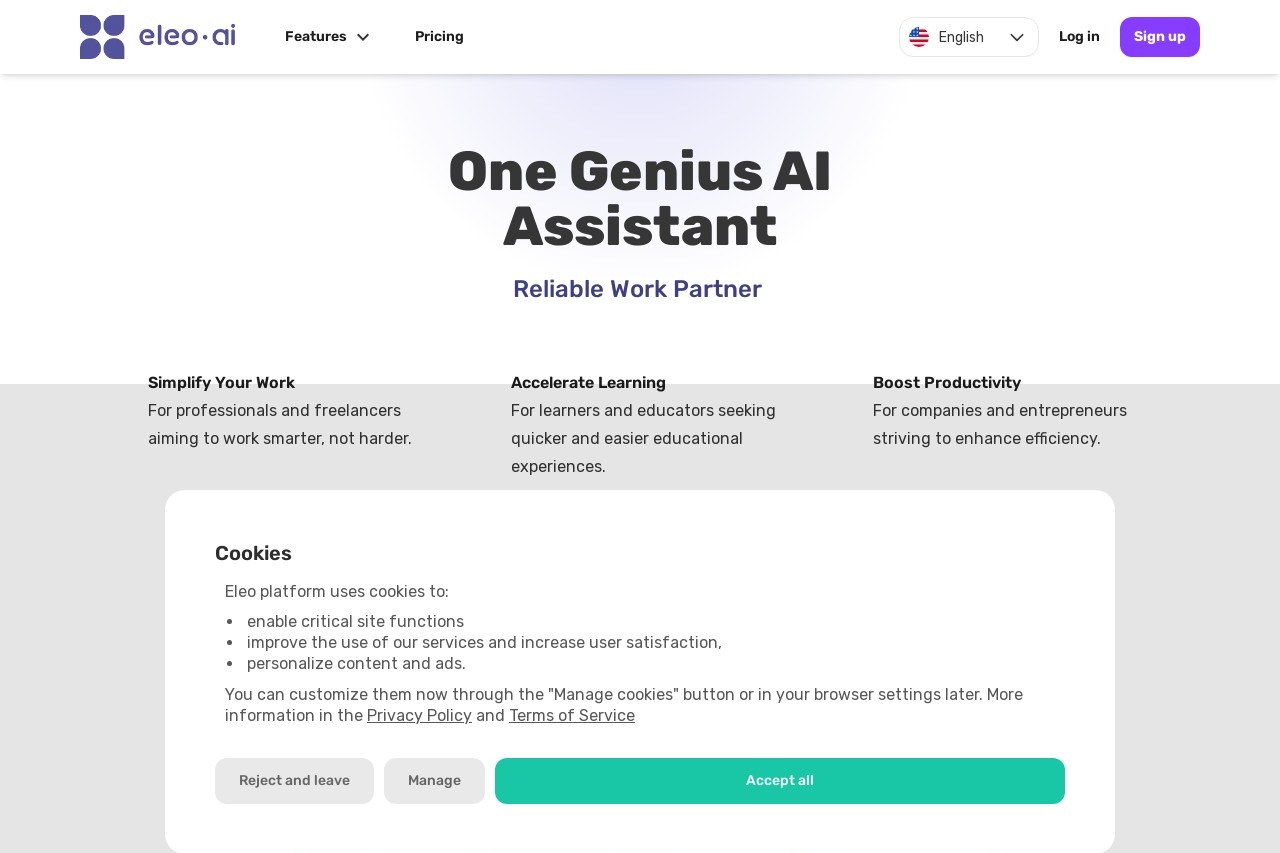Open the Terms of Service link

572,716
